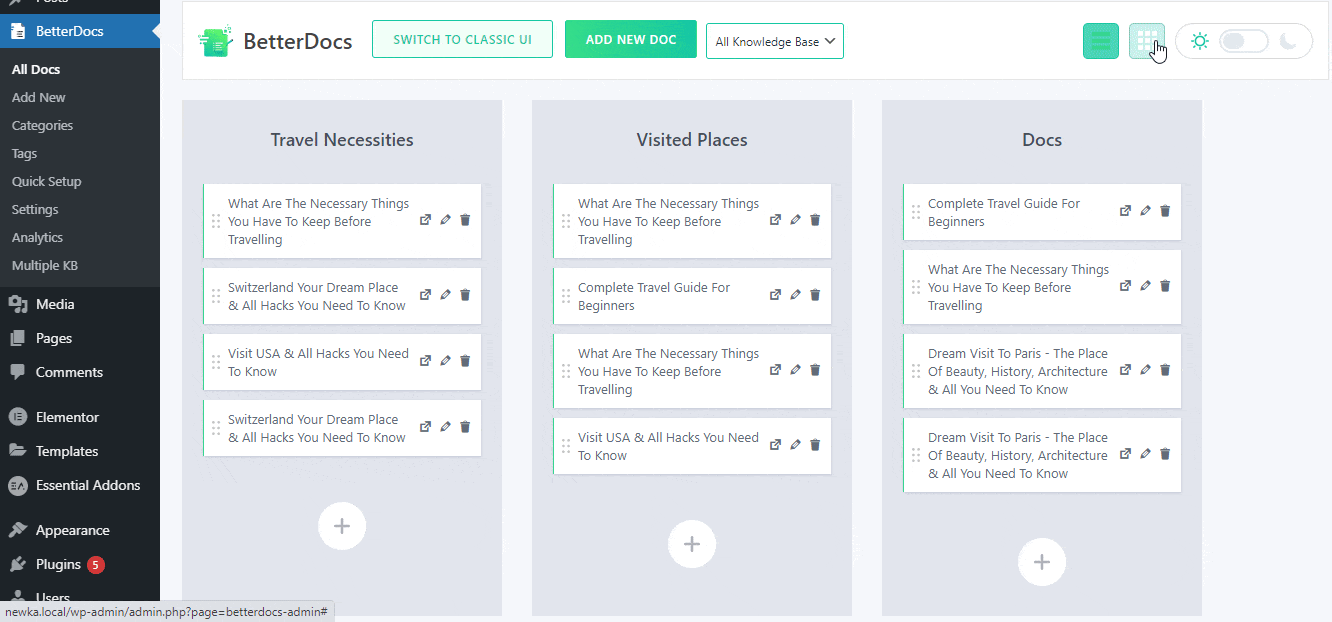This screenshot has width=1332, height=622.
Task: Switch to the grid view layout icon
Action: coord(1147,41)
